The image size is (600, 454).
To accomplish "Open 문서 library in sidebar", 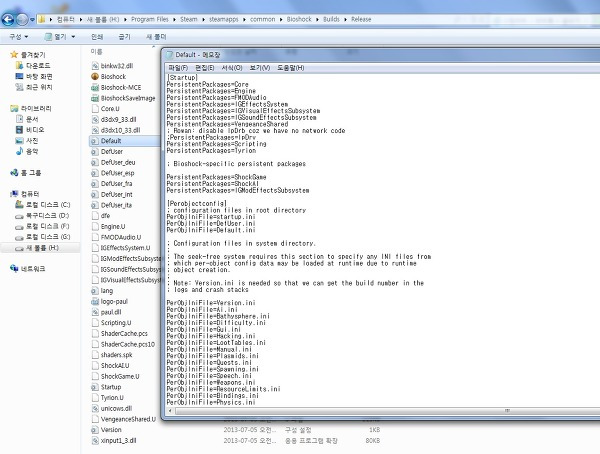I will click(27, 119).
